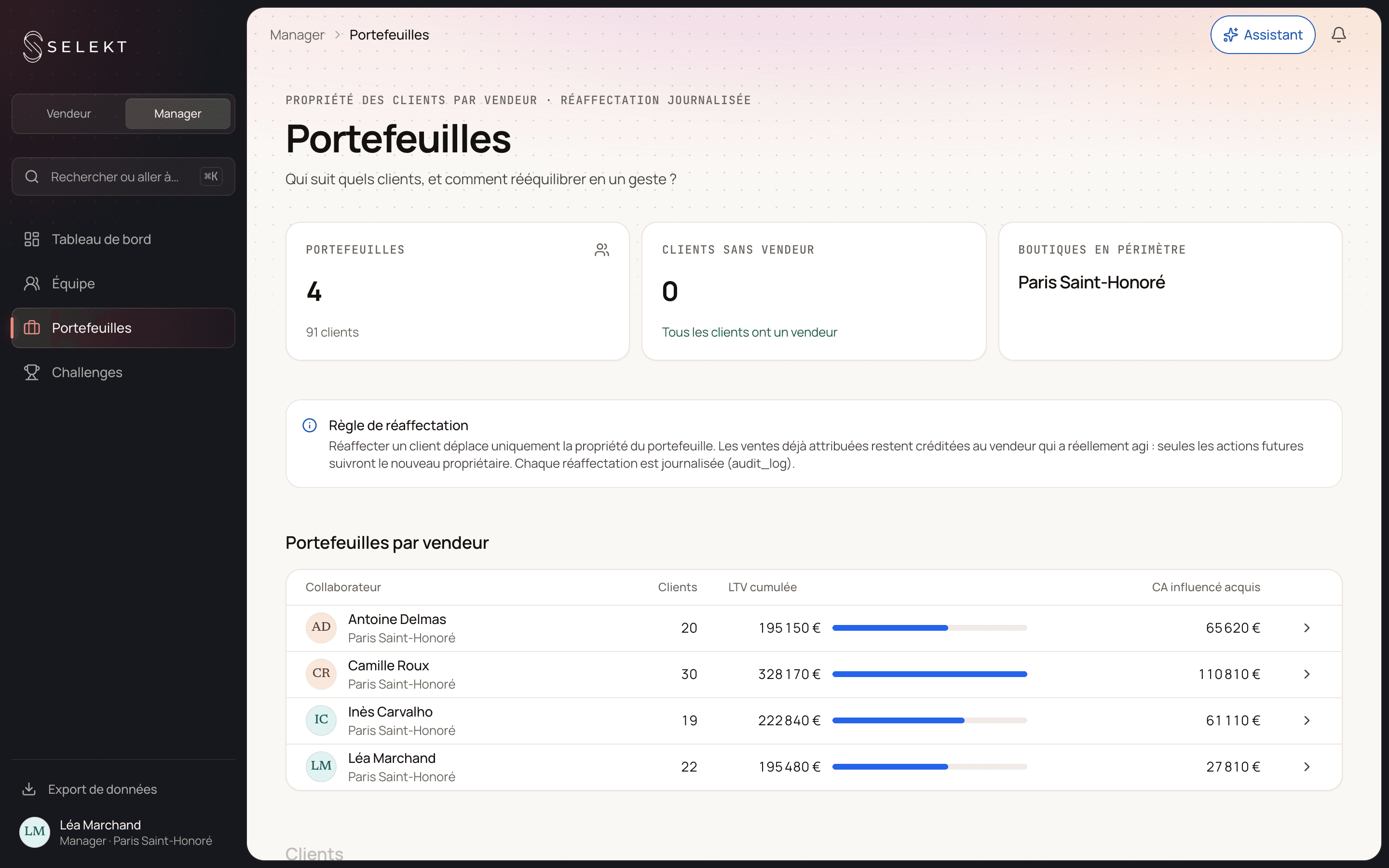This screenshot has width=1389, height=868.
Task: Click Antoine Delmas LTV progress bar
Action: pos(929,628)
